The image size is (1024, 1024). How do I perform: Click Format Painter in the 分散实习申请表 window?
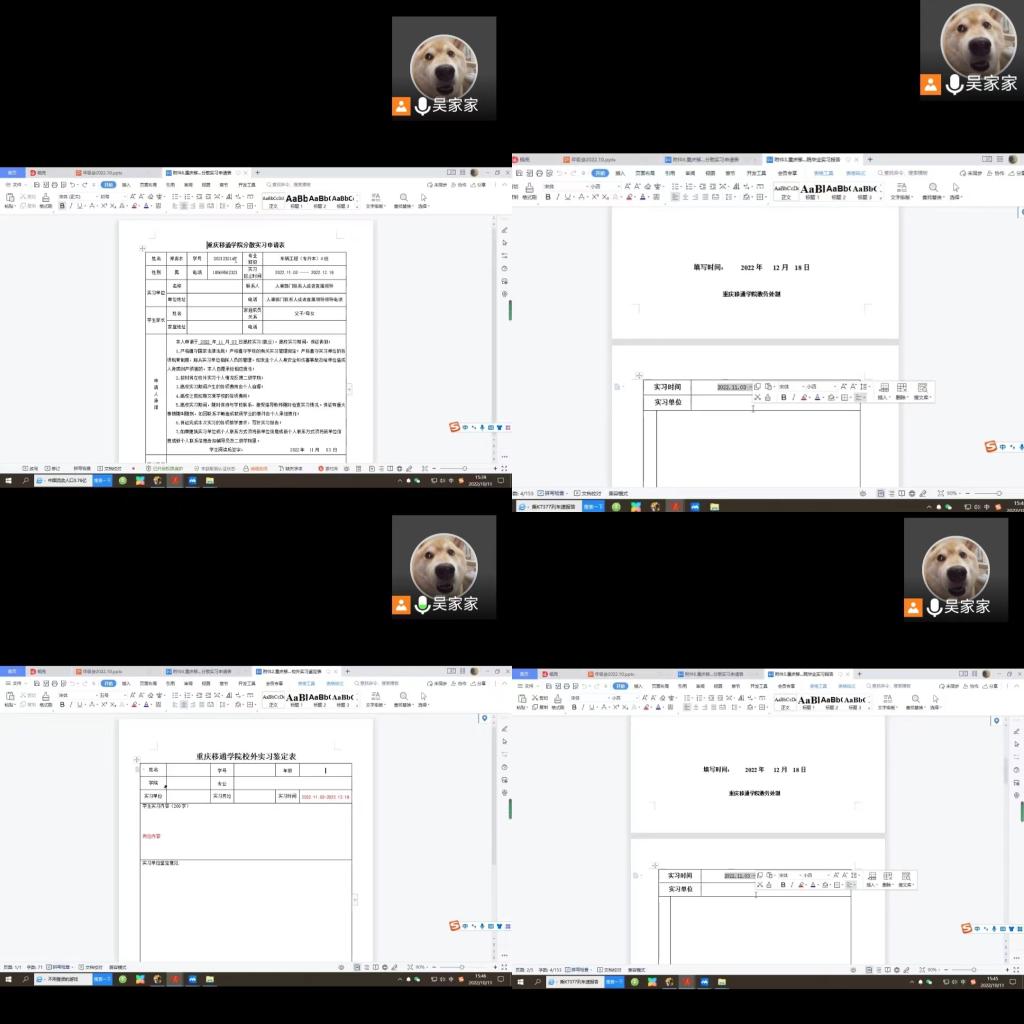pos(46,200)
